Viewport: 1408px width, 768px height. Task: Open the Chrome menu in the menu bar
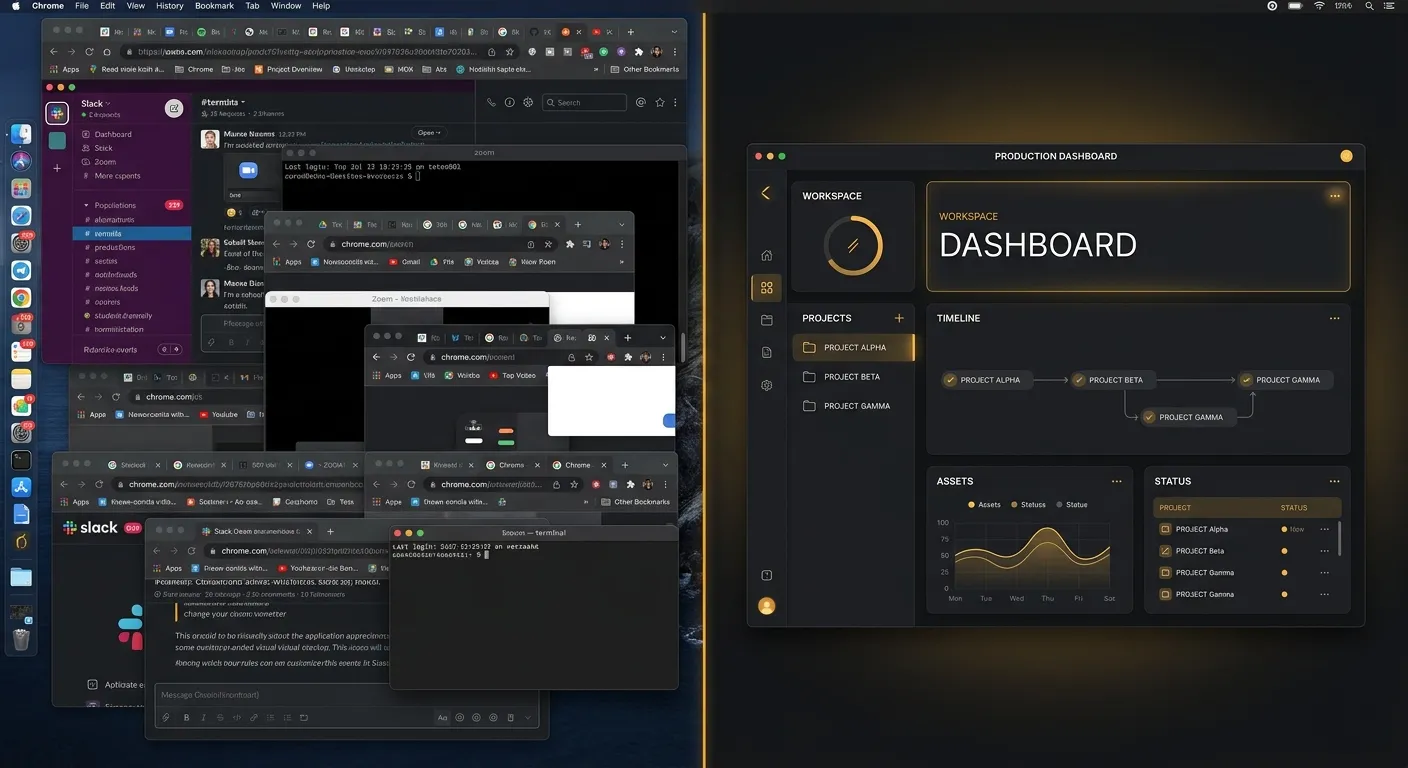click(x=47, y=6)
